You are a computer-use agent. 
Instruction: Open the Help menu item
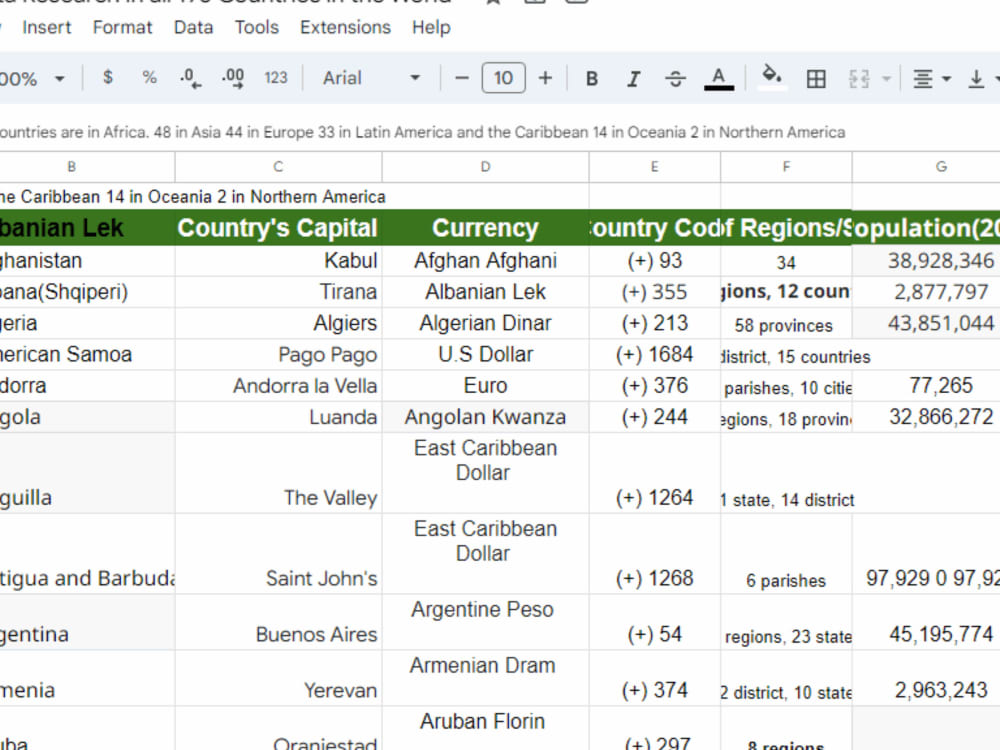(431, 27)
